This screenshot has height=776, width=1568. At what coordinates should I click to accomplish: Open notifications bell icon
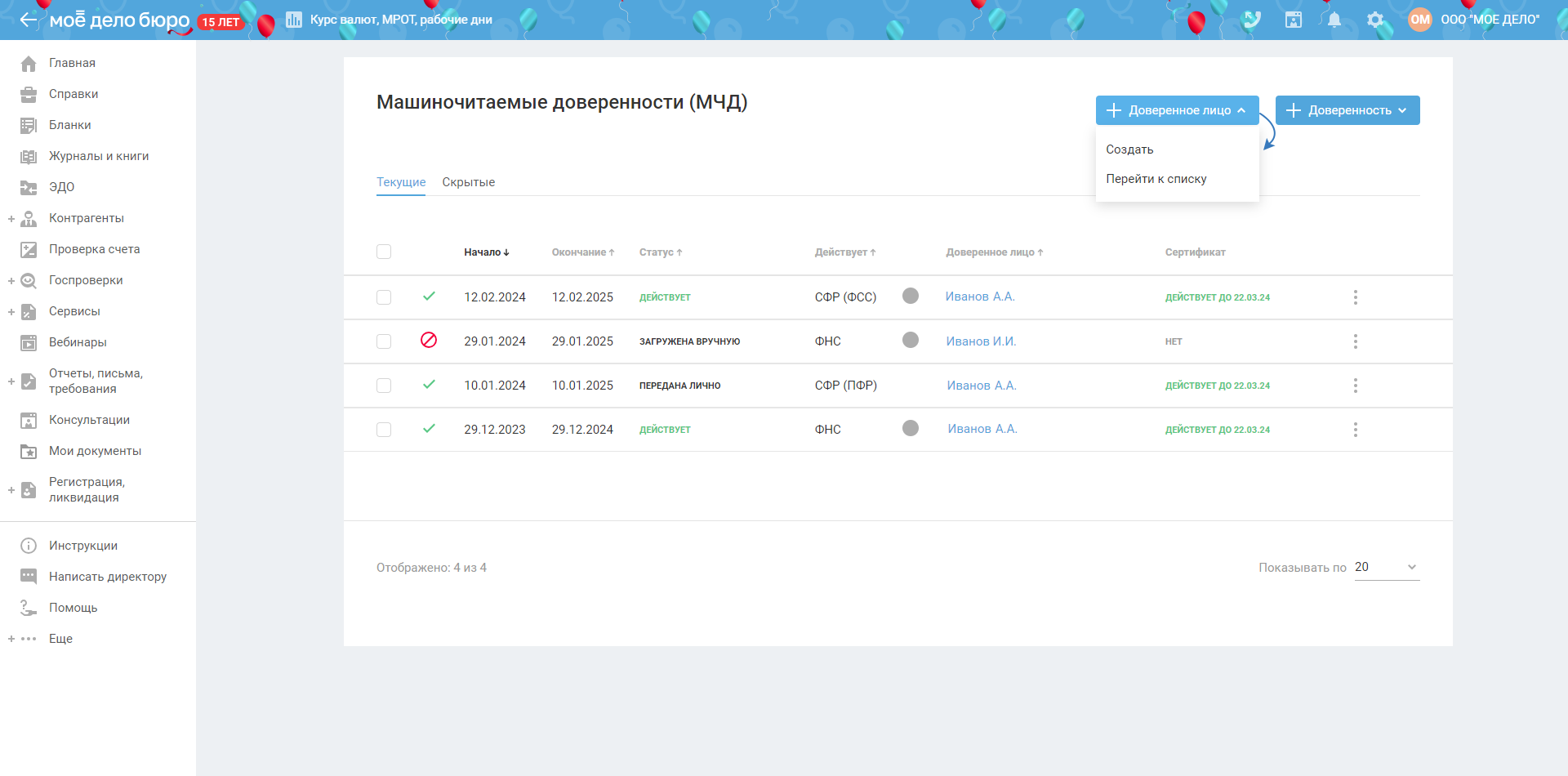pos(1334,20)
